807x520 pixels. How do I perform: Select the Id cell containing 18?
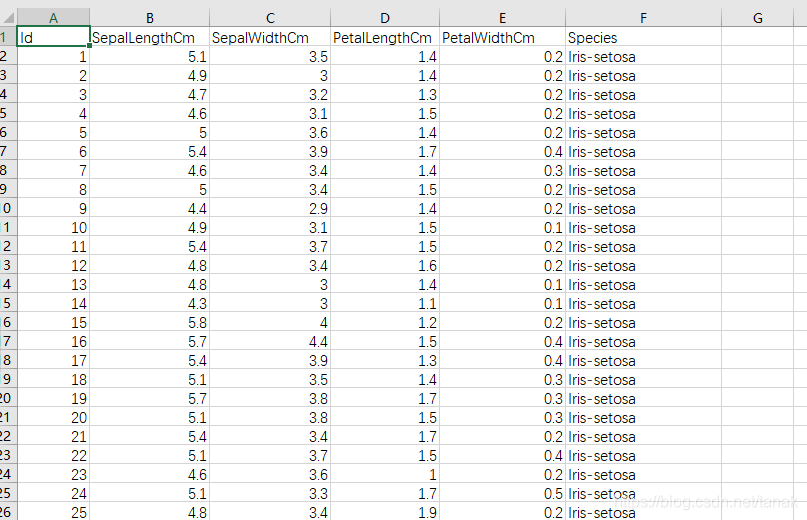click(54, 379)
